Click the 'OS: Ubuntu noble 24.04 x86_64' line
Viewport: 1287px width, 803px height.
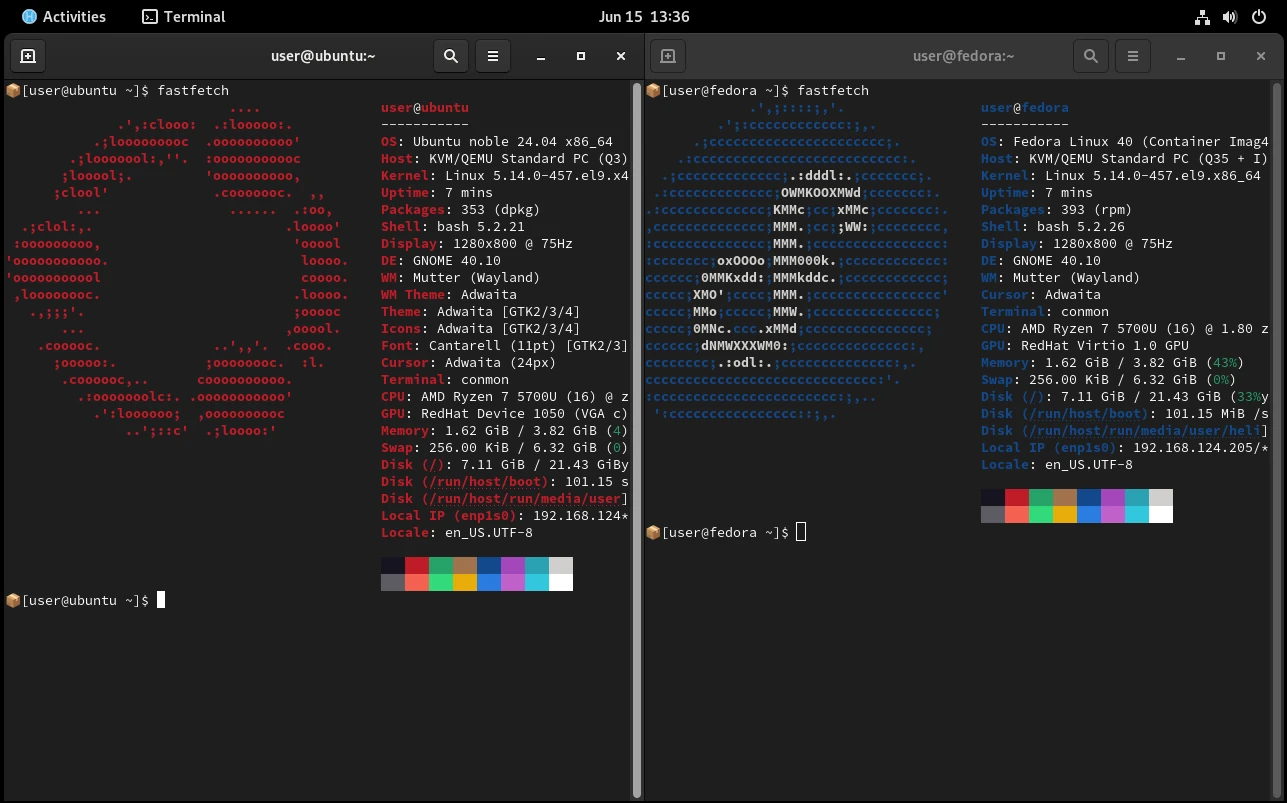(x=497, y=142)
